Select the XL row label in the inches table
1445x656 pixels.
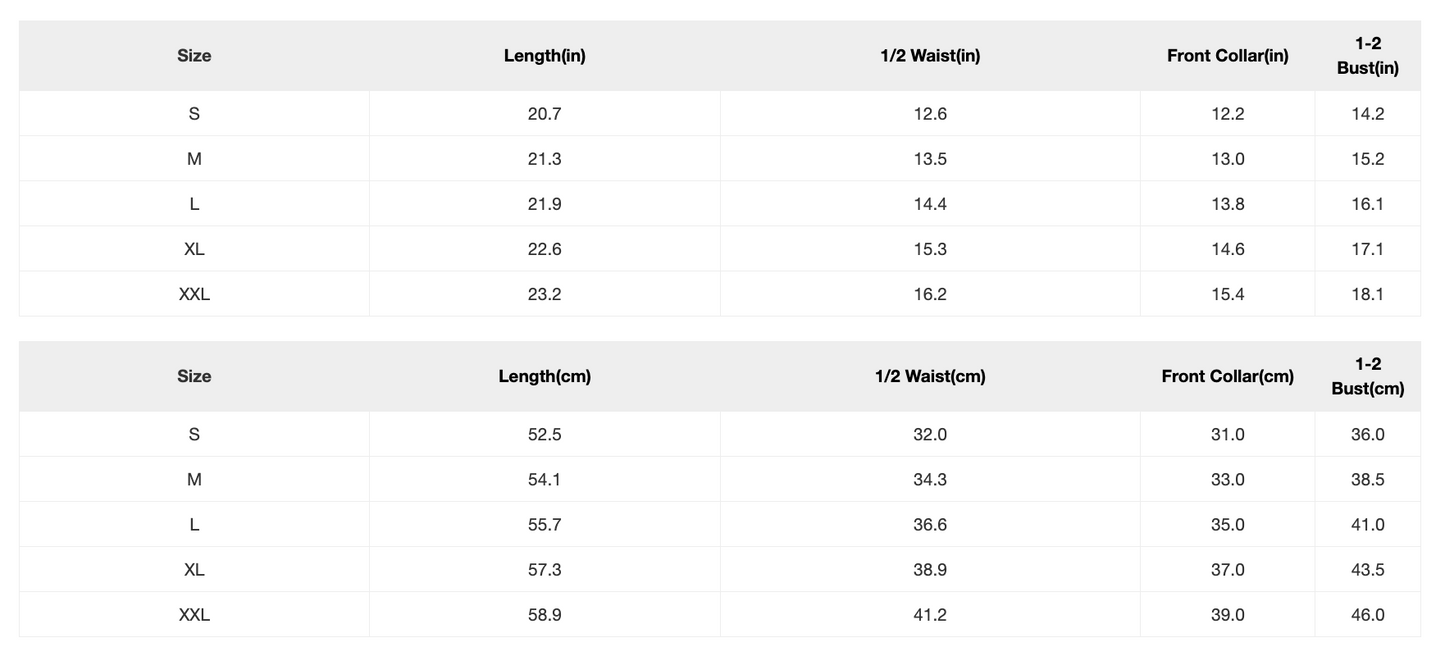[x=194, y=249]
